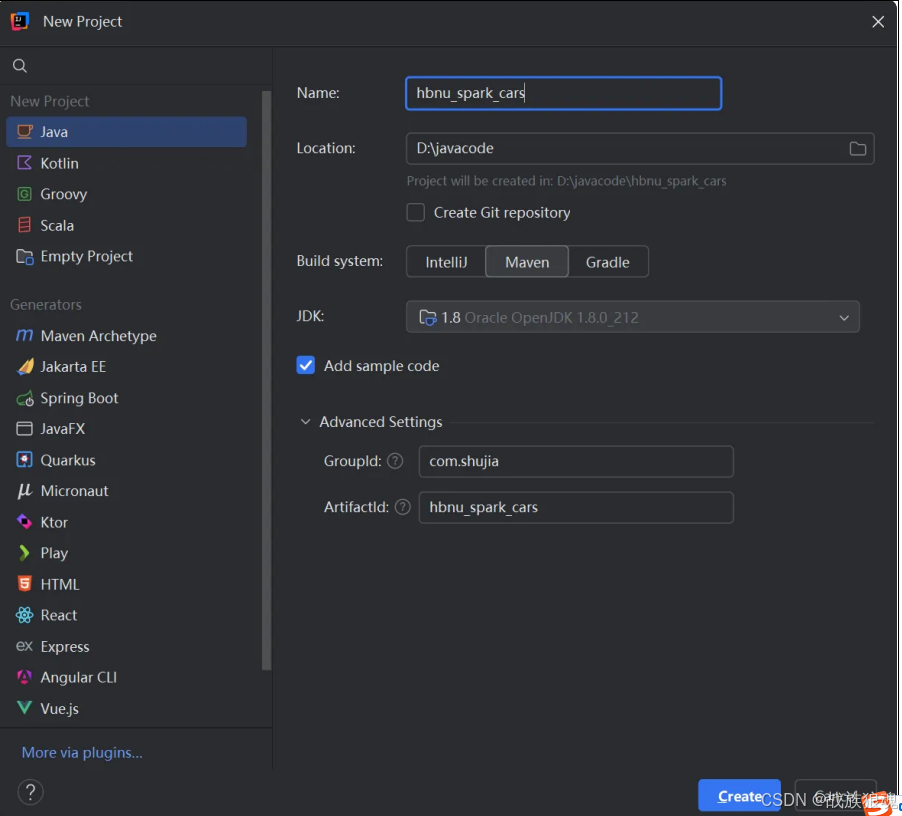Click the JavaFX window icon

click(24, 428)
